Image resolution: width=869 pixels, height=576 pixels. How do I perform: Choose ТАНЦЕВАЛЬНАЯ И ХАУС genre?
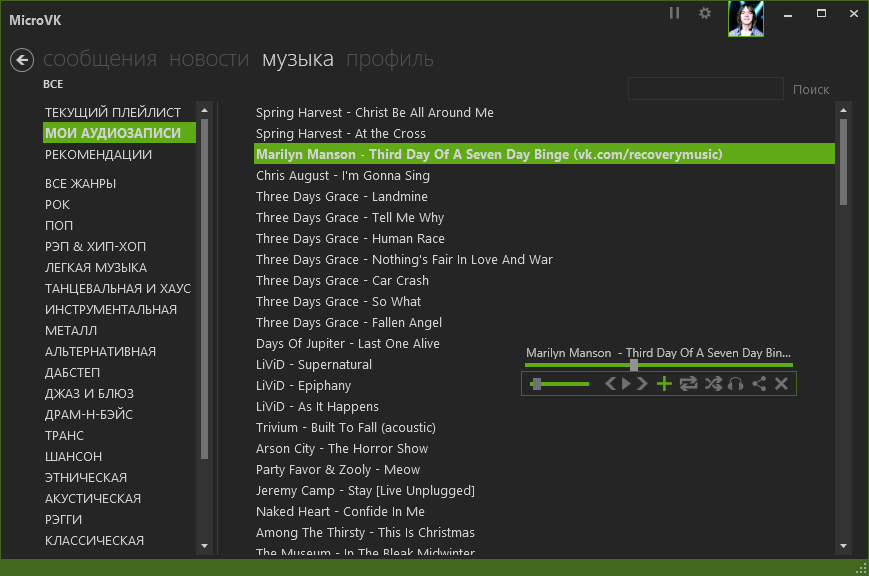click(117, 289)
